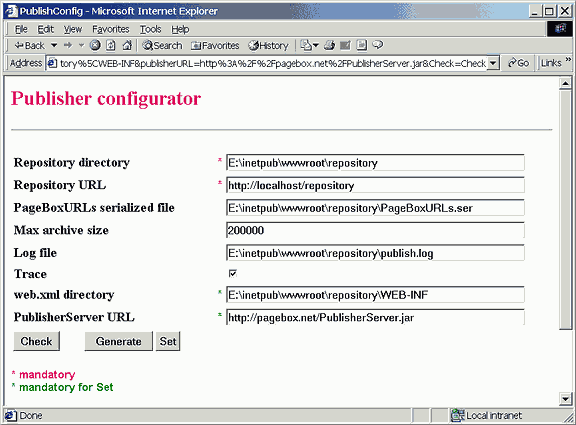Open the Forward history dropdown arrow
The height and width of the screenshot is (425, 576).
(x=82, y=46)
